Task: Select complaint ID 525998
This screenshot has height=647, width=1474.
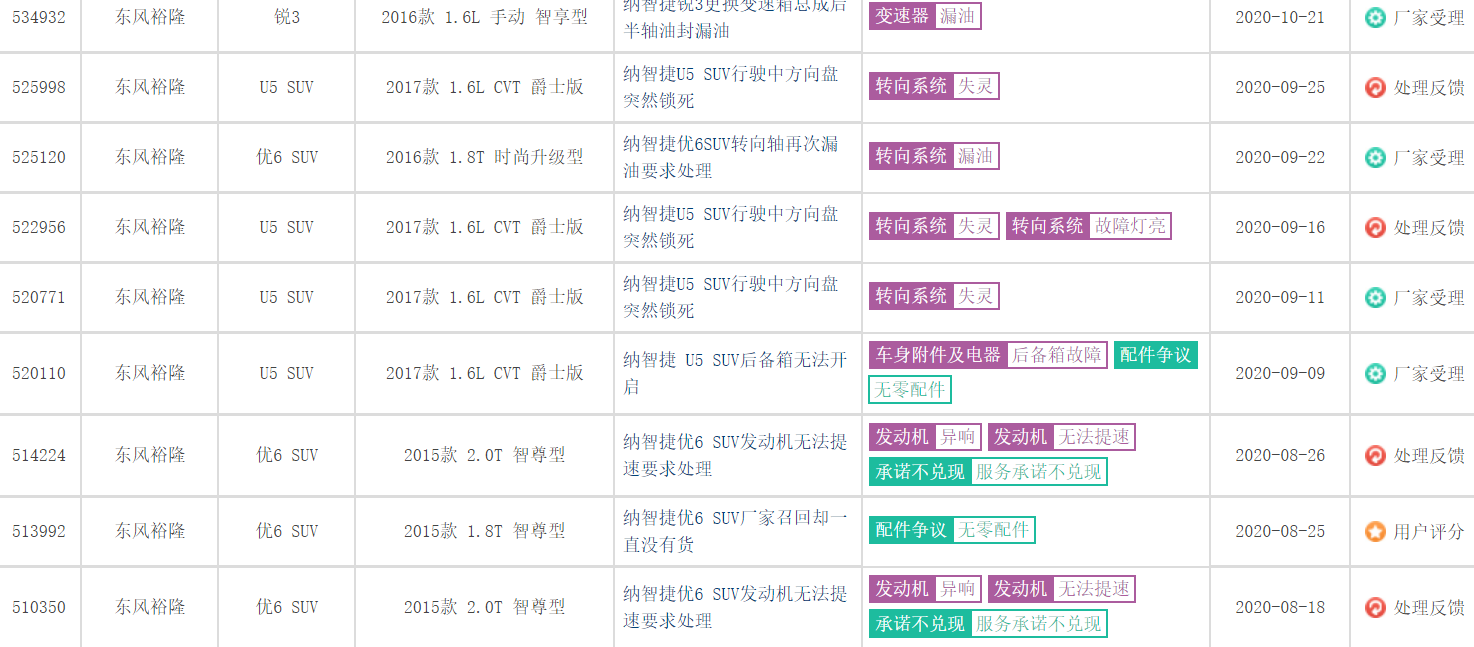Action: 39,88
